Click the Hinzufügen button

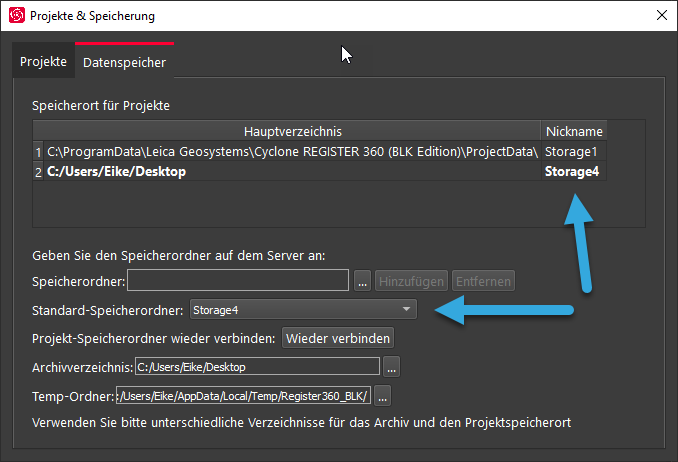click(411, 281)
